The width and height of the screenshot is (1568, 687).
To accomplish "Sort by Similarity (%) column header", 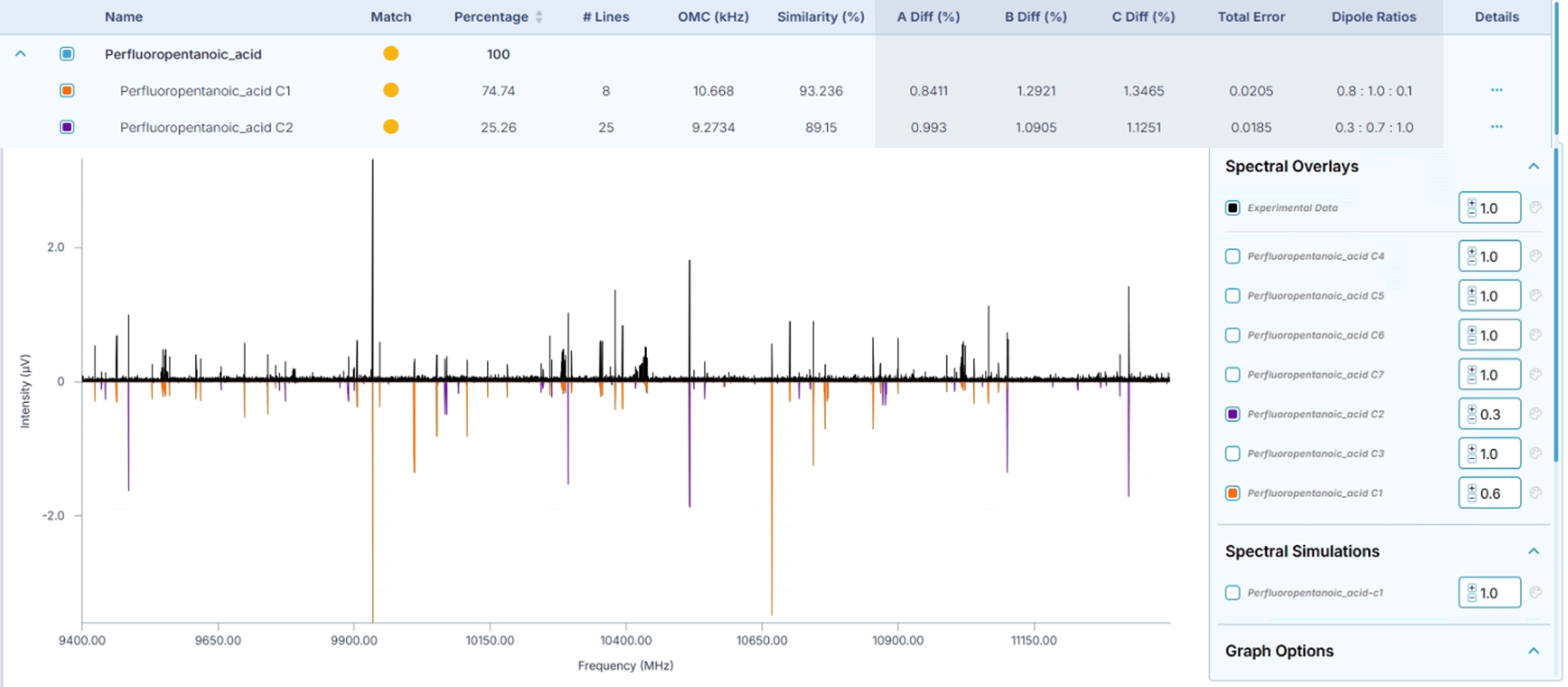I will pyautogui.click(x=821, y=16).
